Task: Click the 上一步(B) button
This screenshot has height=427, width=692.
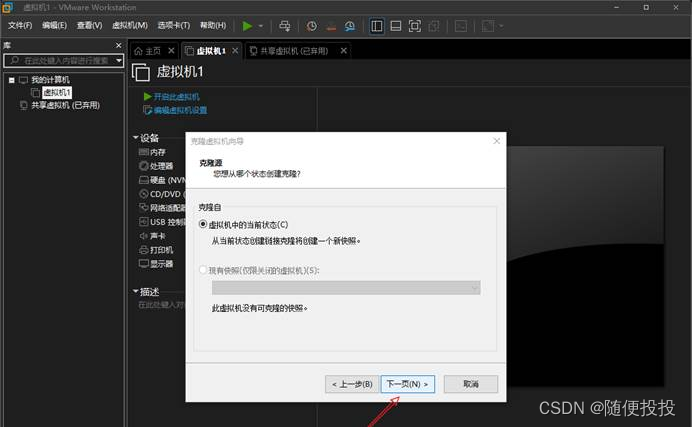Action: [x=352, y=384]
